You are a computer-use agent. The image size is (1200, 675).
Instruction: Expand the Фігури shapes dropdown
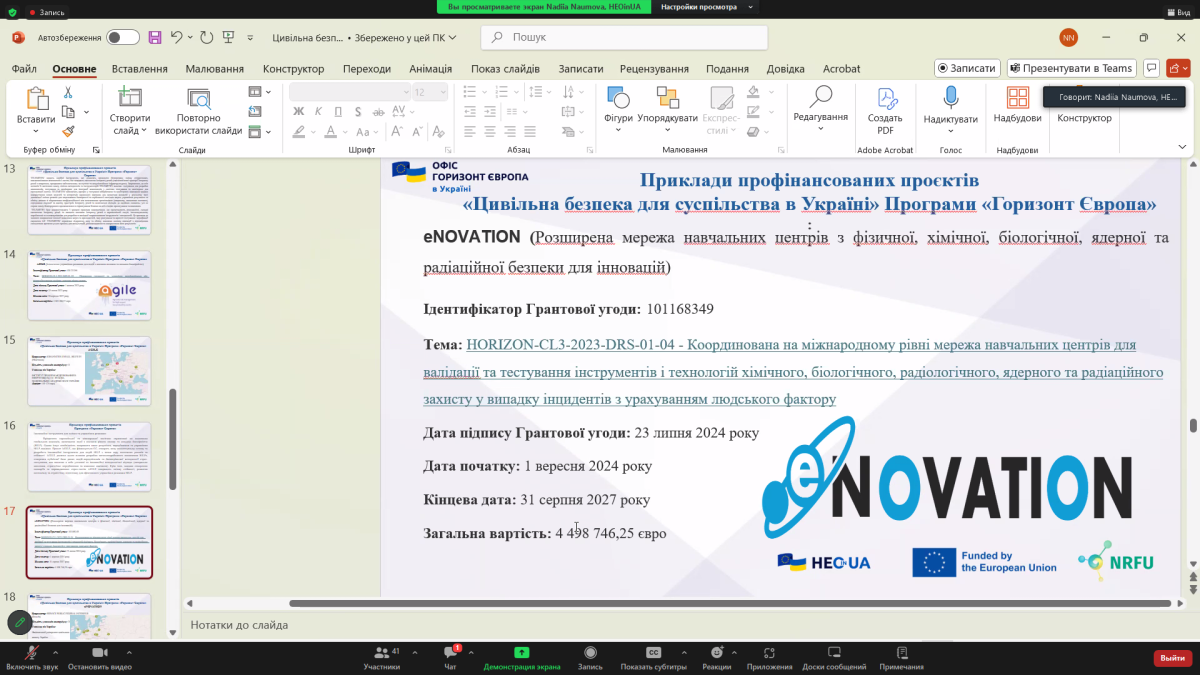click(x=618, y=106)
